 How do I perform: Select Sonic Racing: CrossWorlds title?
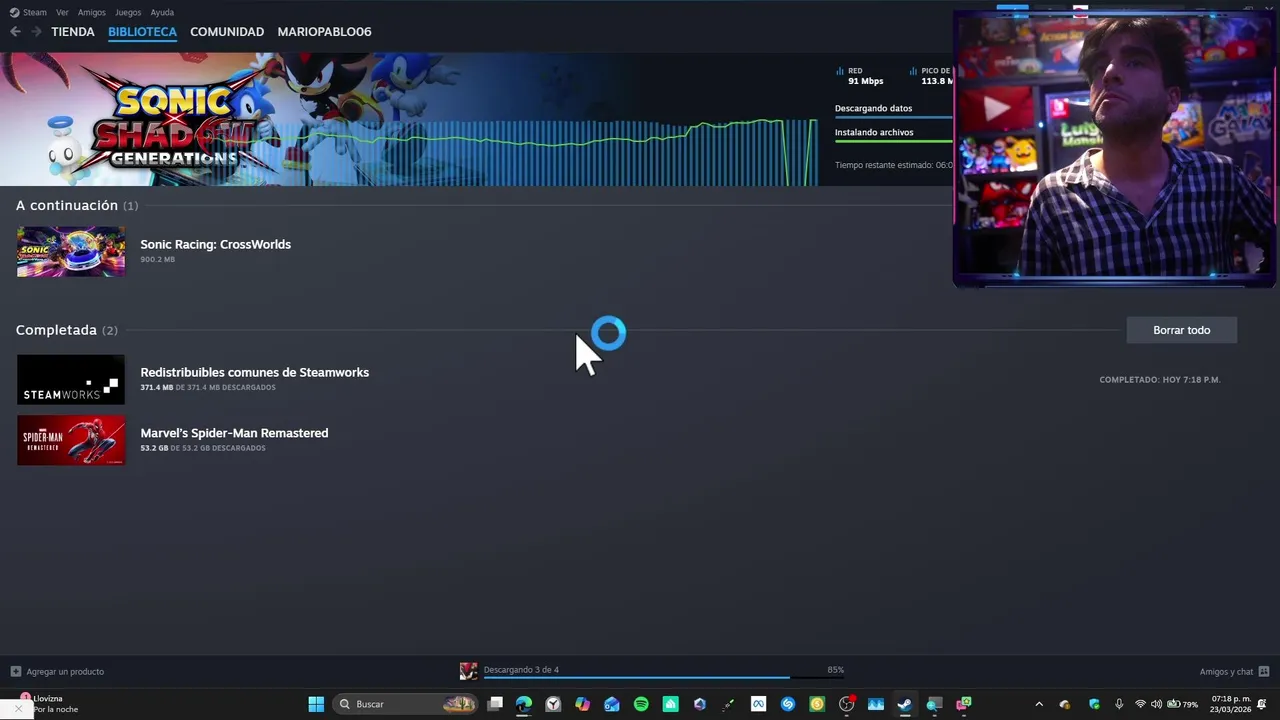(x=215, y=244)
